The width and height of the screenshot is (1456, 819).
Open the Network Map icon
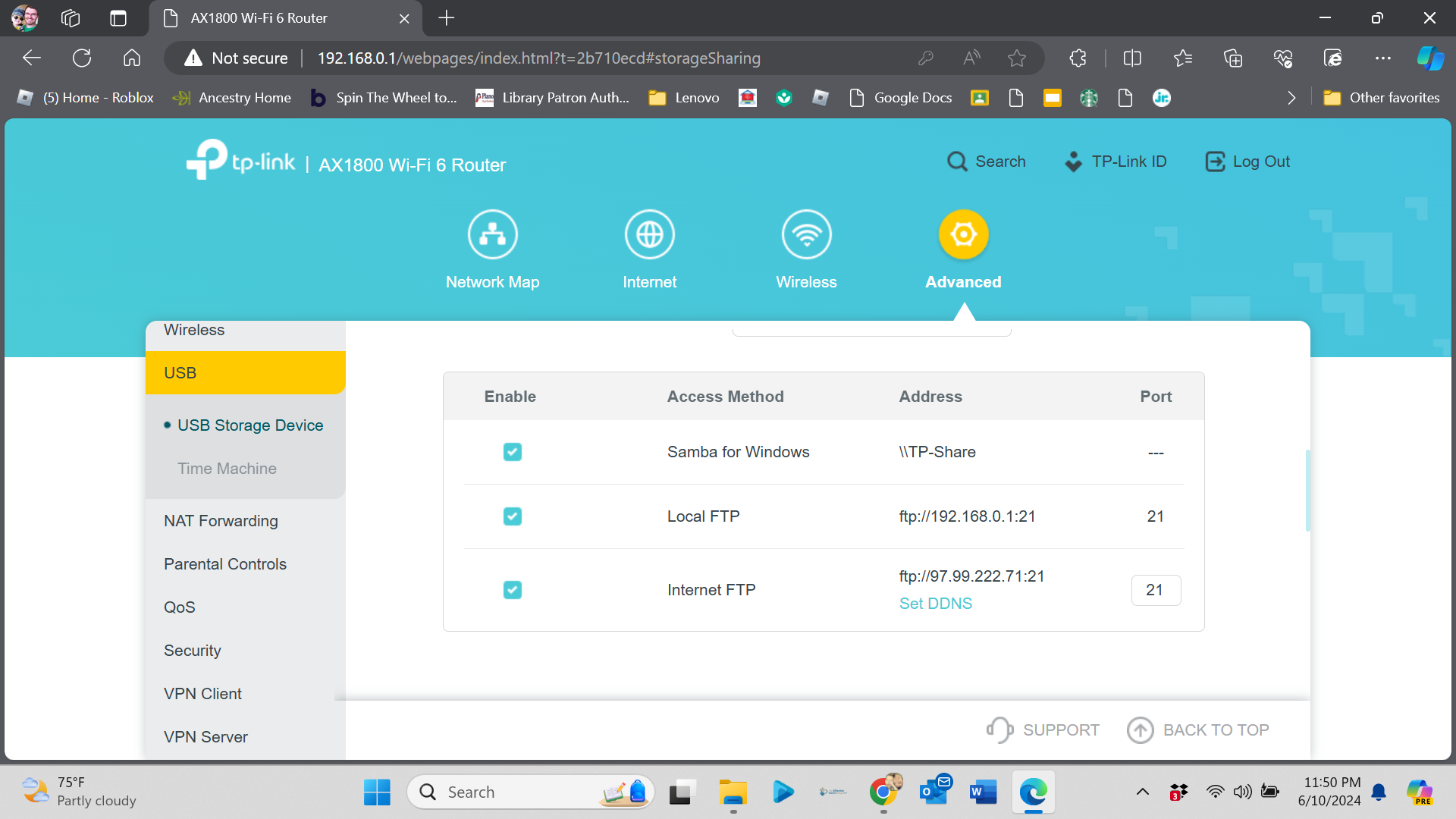(492, 234)
